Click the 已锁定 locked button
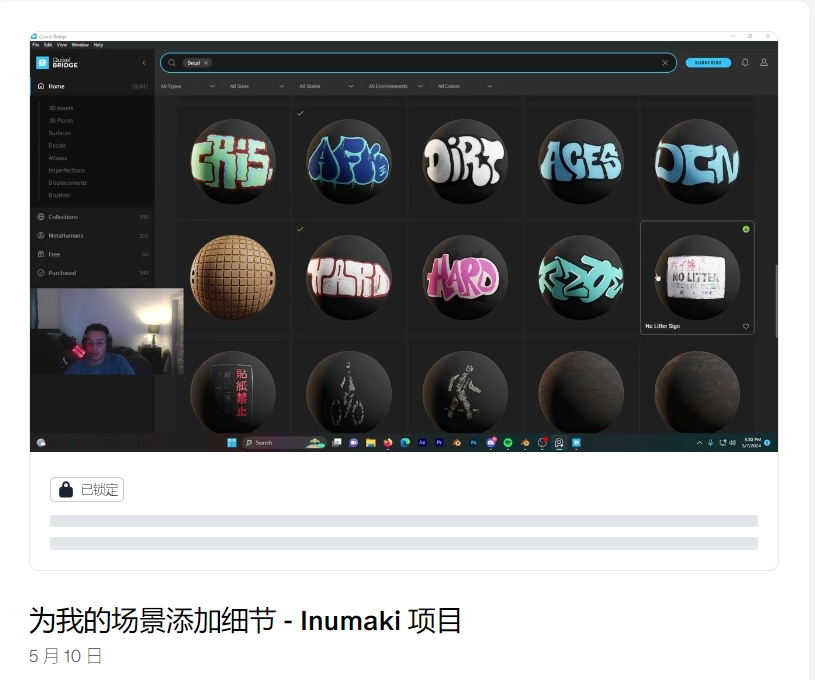The height and width of the screenshot is (680, 815). pos(87,489)
